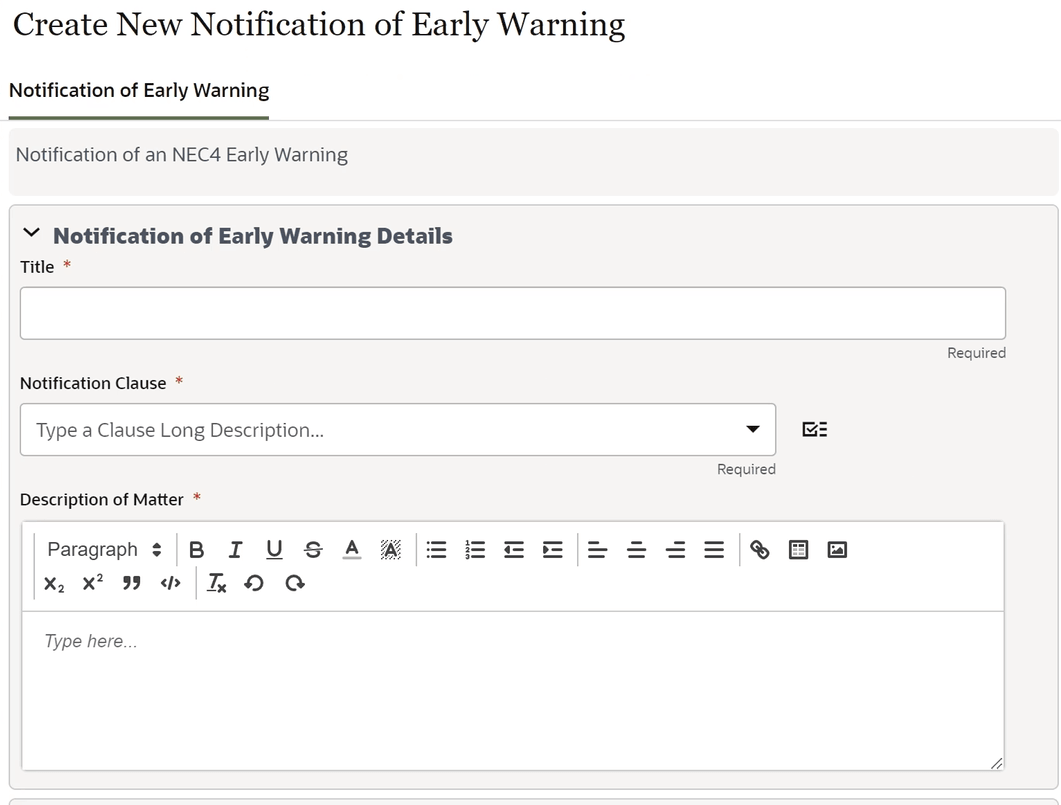Apply italic formatting
The height and width of the screenshot is (805, 1061).
point(235,549)
